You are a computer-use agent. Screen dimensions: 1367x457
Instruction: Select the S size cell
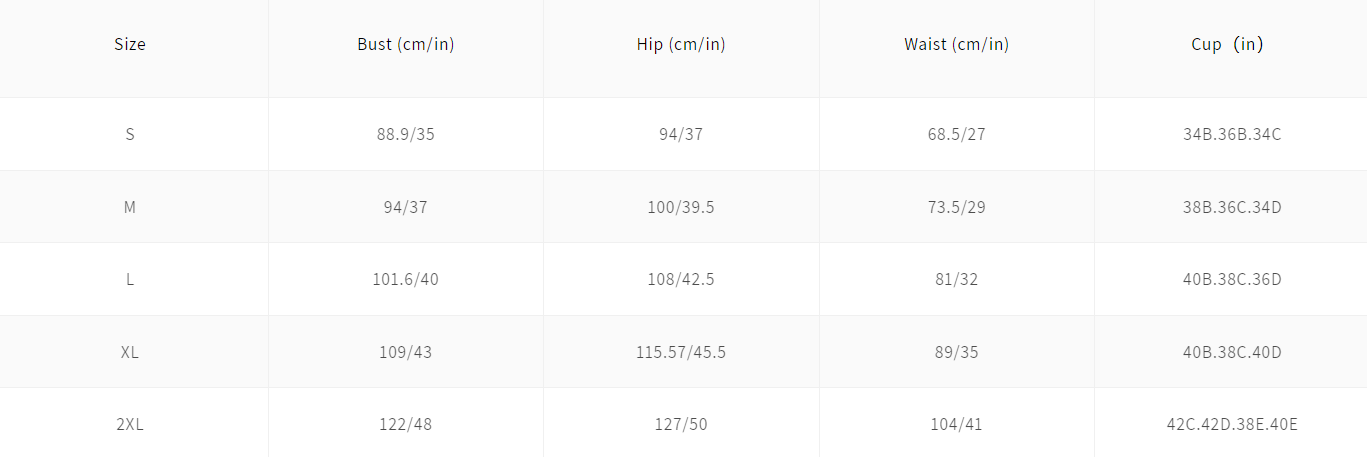[130, 134]
